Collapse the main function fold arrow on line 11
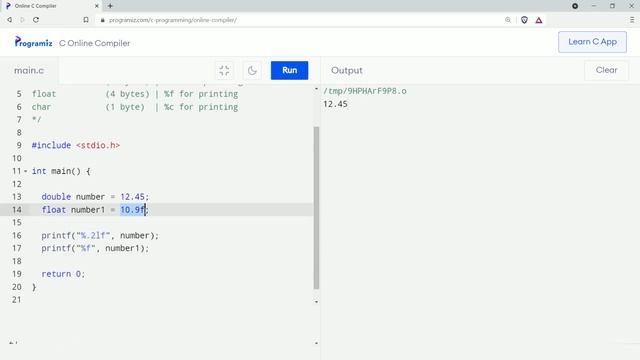Image resolution: width=640 pixels, height=360 pixels. coord(25,171)
